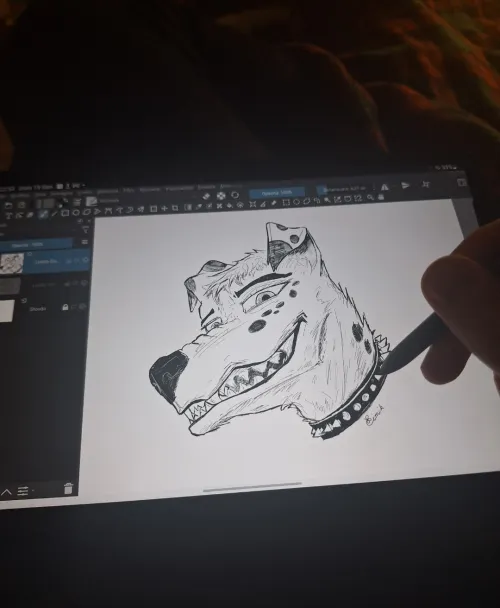Adjust the brush Opacity slider

coord(277,193)
